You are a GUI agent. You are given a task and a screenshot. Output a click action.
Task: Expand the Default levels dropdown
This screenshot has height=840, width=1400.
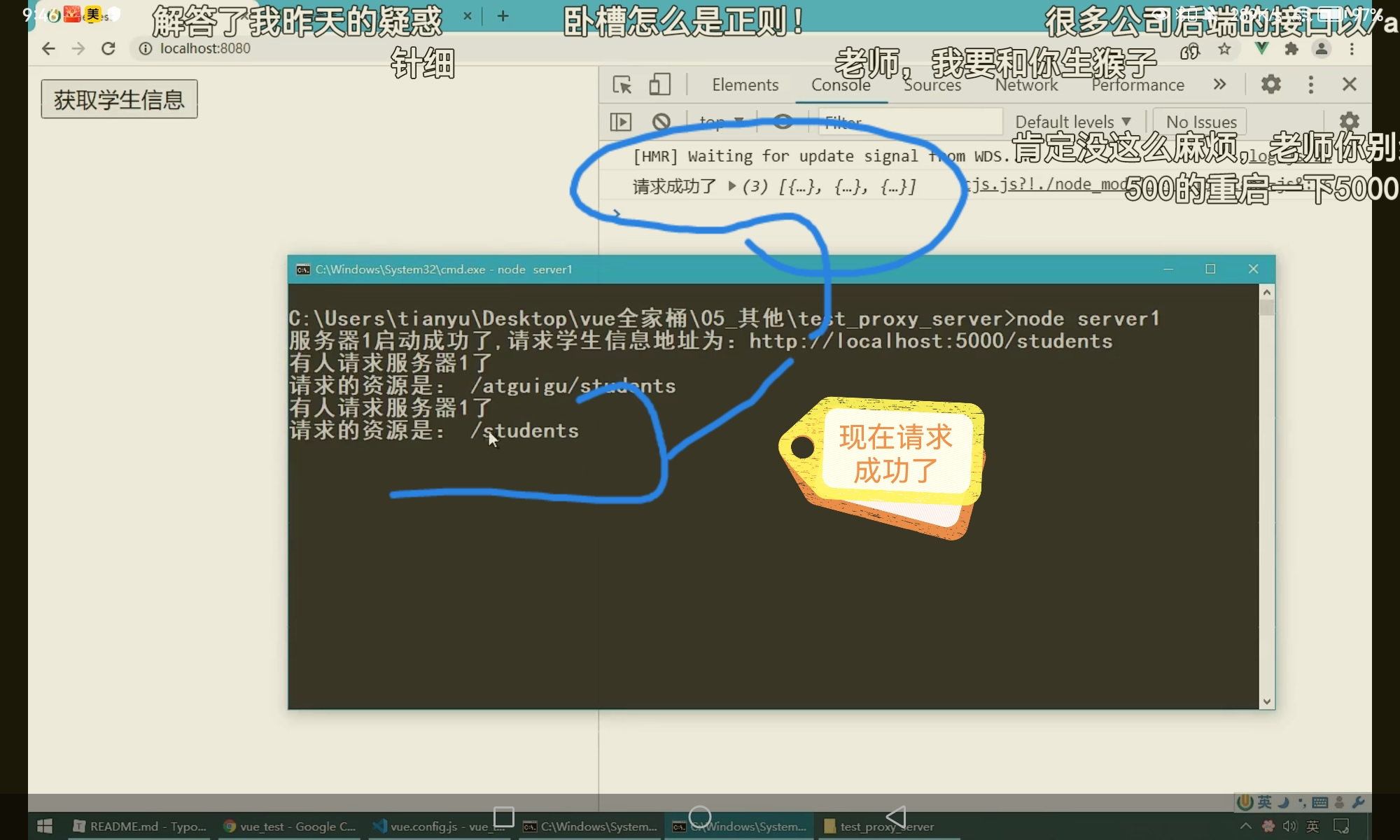1072,122
